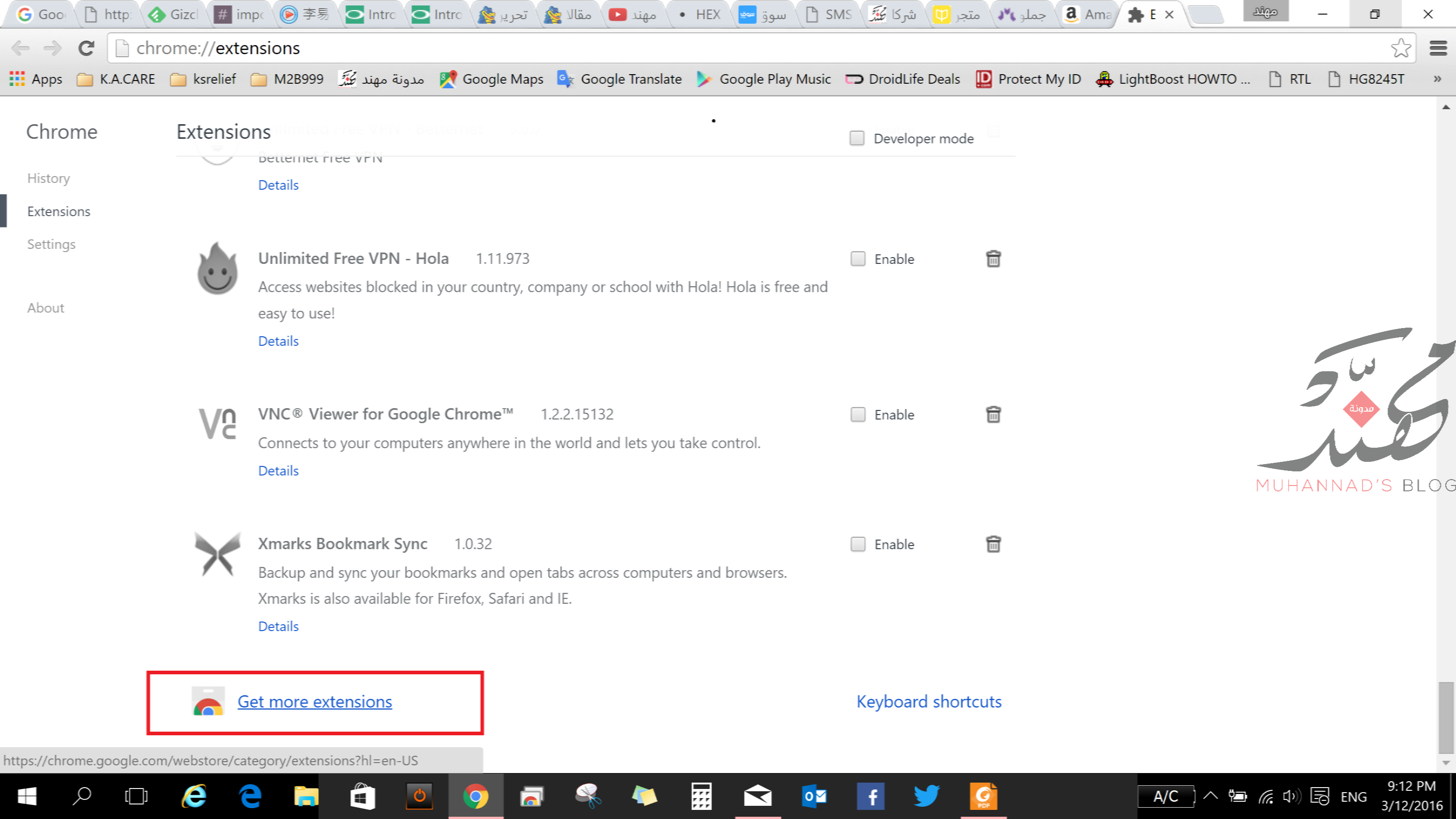Open the Chrome hamburger menu

pos(1438,48)
